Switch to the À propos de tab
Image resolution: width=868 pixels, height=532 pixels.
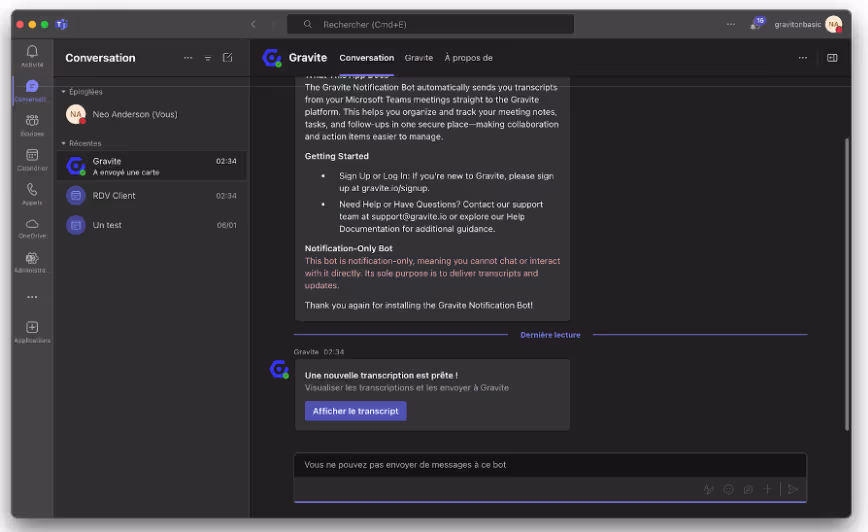point(468,58)
